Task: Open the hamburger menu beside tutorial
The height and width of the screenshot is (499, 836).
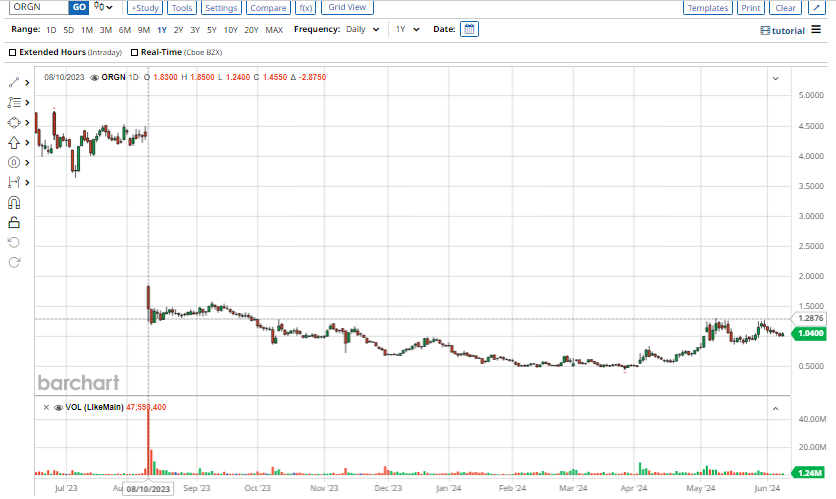Action: [816, 29]
